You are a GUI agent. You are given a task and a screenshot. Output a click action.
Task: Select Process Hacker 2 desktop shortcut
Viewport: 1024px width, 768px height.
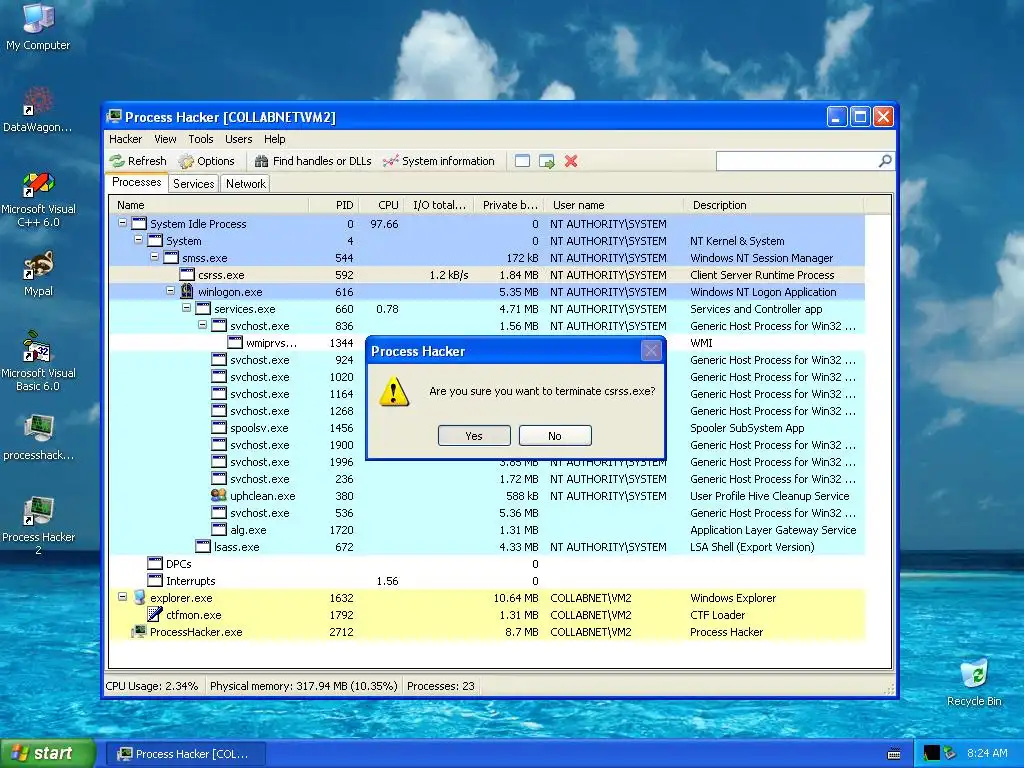pos(38,526)
